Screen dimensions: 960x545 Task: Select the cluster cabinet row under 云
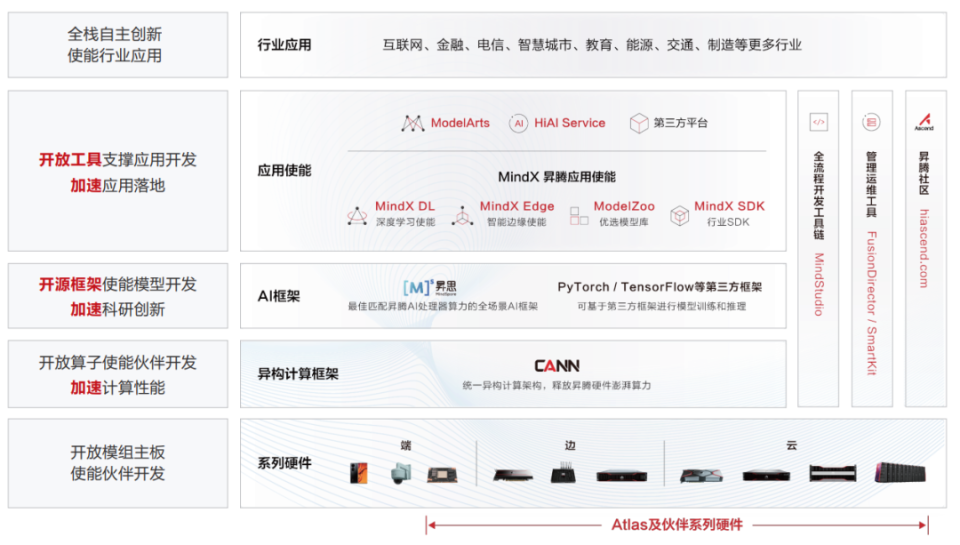(900, 473)
